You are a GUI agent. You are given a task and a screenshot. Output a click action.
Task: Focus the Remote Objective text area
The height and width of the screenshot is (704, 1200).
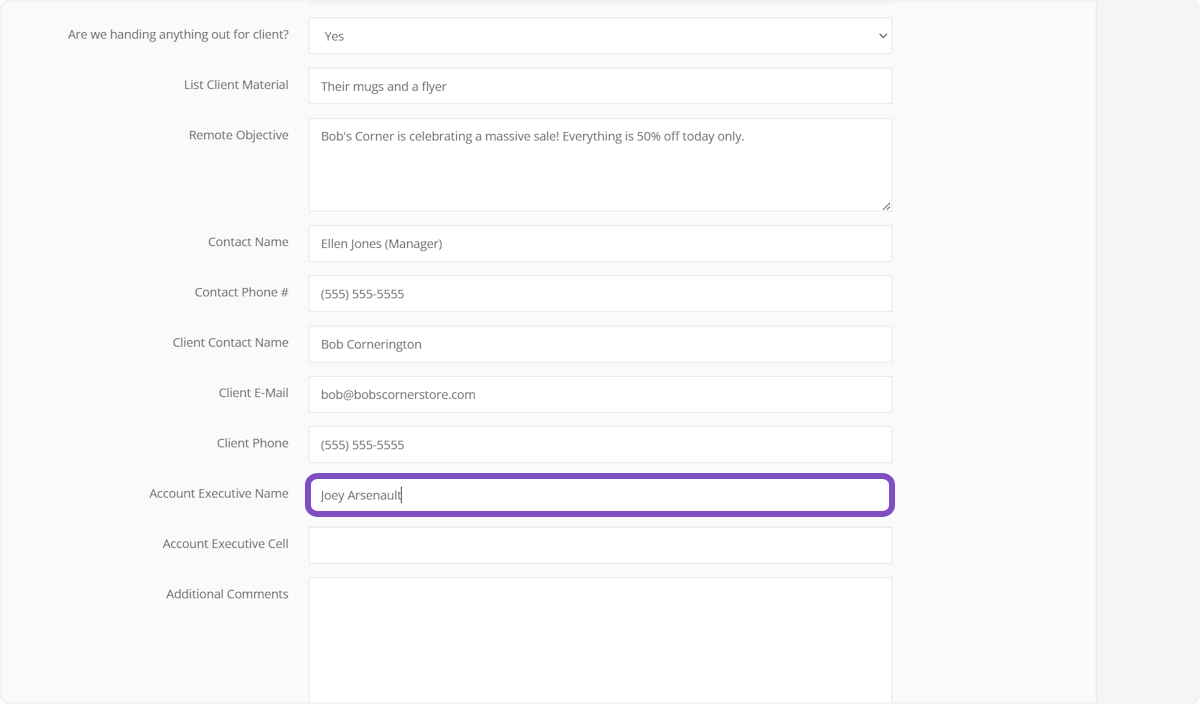599,165
